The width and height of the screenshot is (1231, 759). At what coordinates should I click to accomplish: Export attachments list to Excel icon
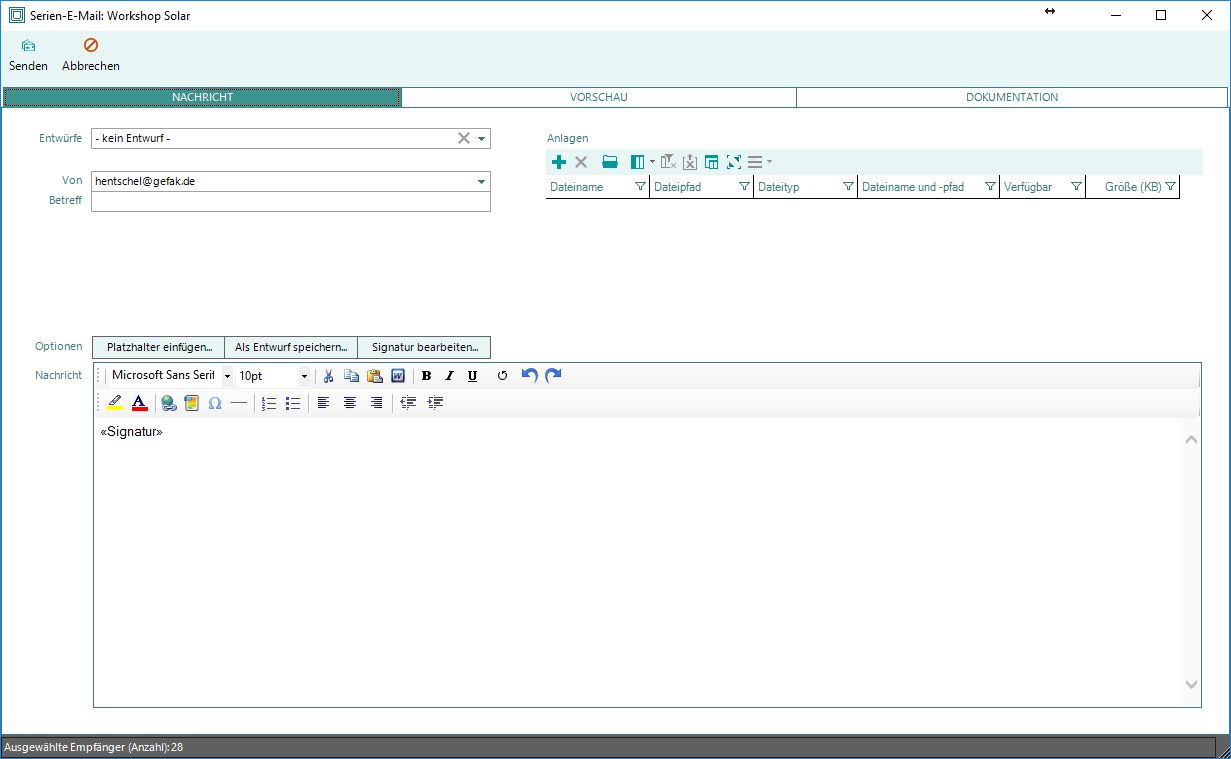[690, 162]
